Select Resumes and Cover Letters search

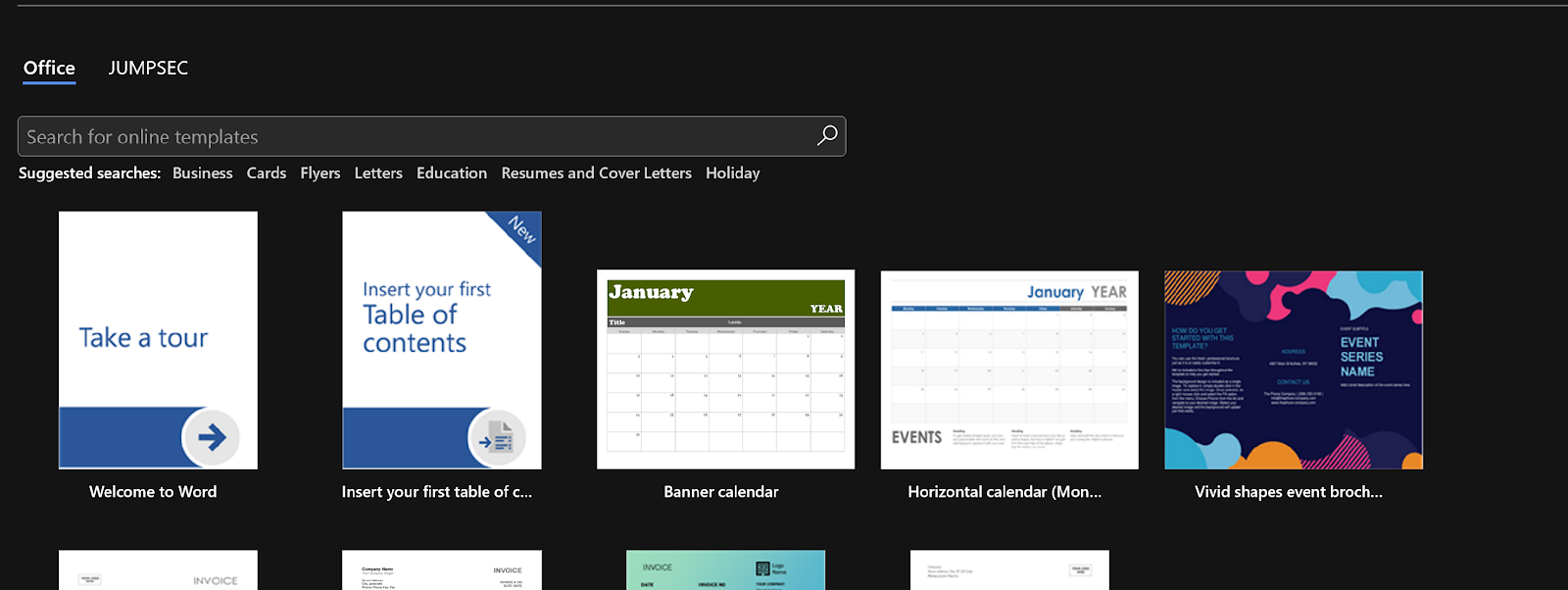(597, 172)
